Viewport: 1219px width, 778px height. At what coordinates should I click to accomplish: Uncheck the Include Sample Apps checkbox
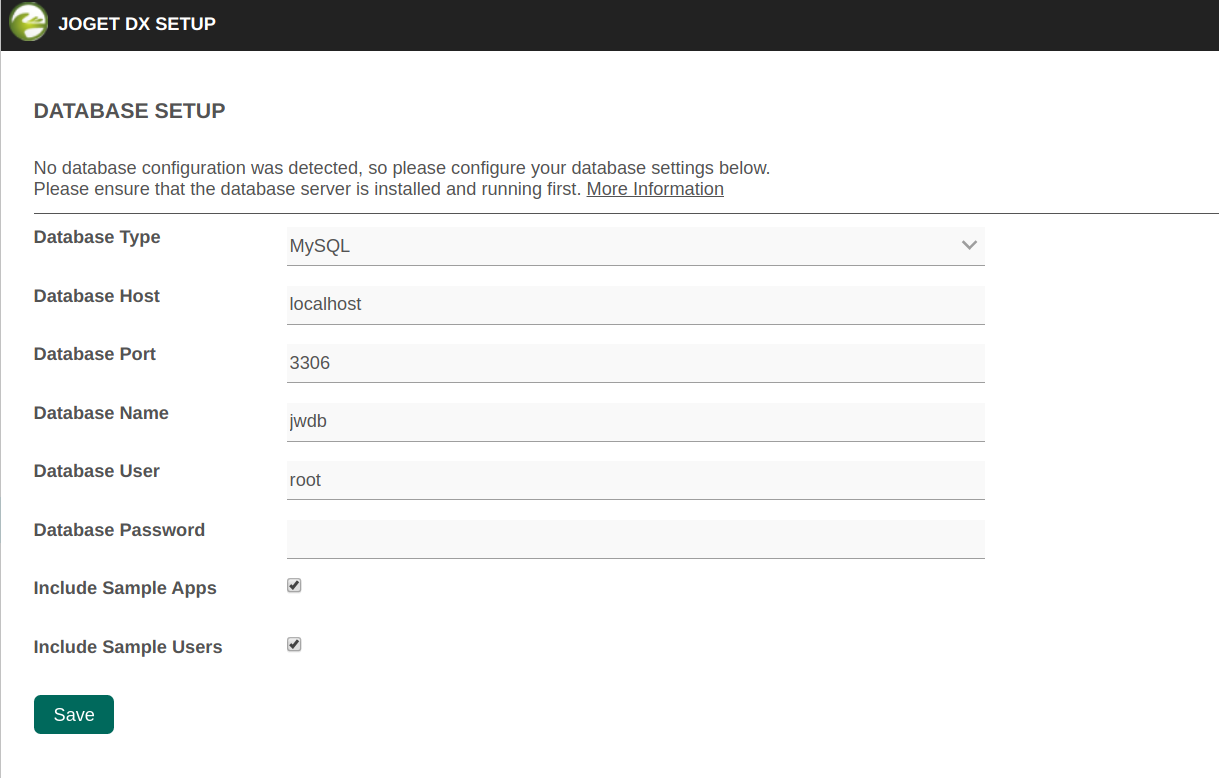294,586
